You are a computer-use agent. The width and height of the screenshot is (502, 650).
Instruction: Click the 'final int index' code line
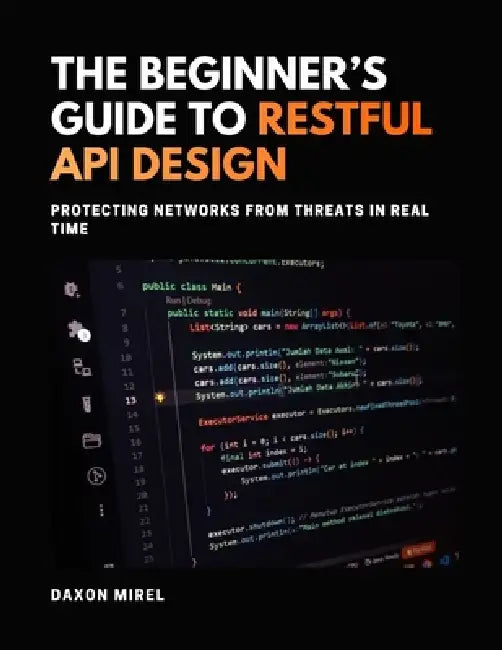coord(264,455)
